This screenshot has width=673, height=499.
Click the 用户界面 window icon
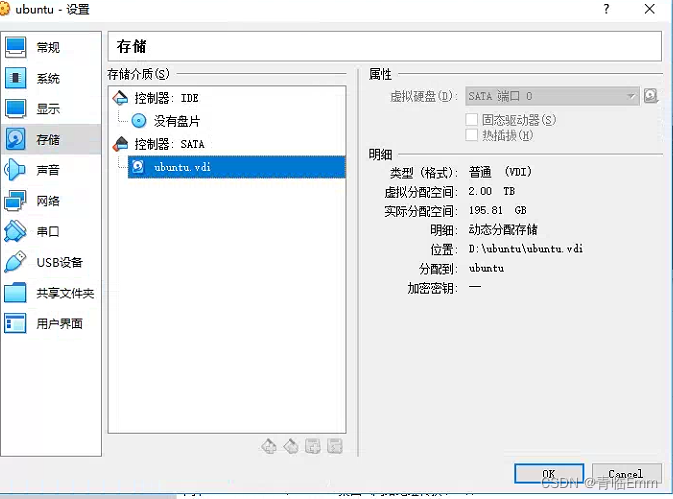tap(15, 324)
